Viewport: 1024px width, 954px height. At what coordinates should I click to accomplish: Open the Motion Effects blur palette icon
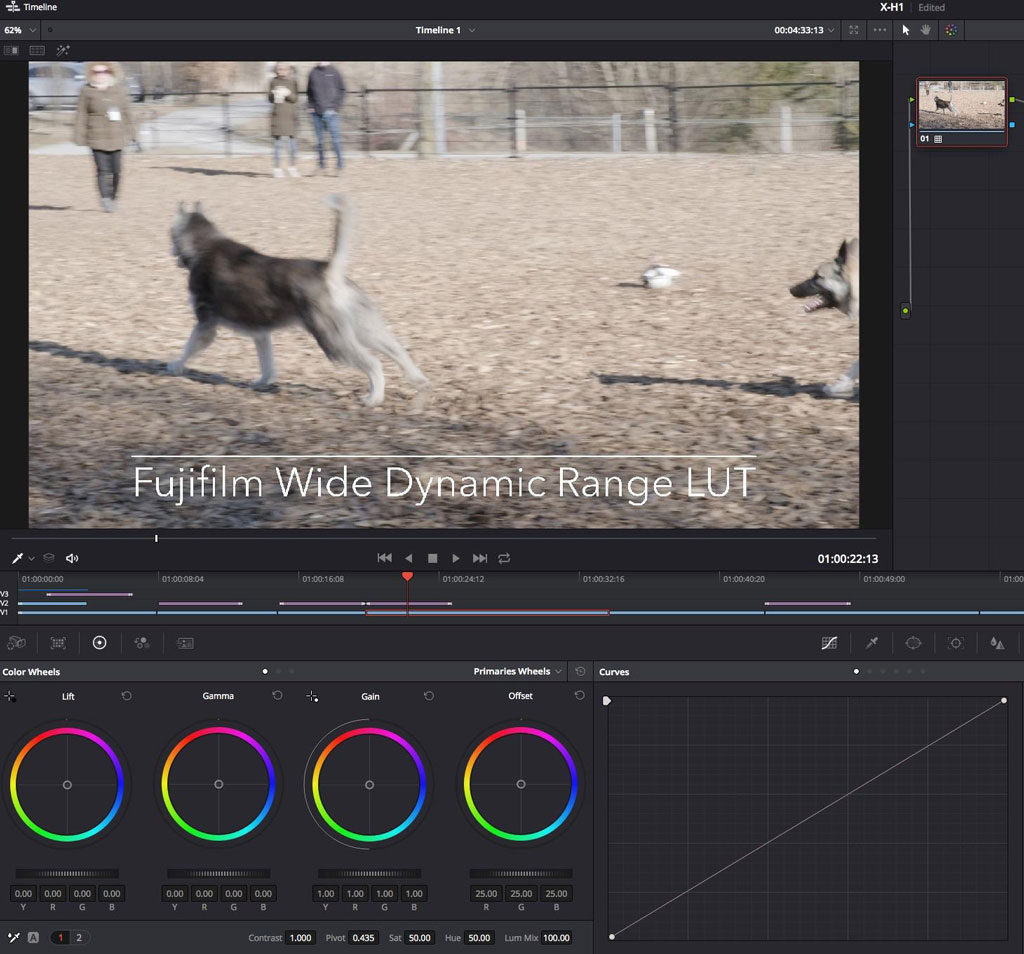997,643
